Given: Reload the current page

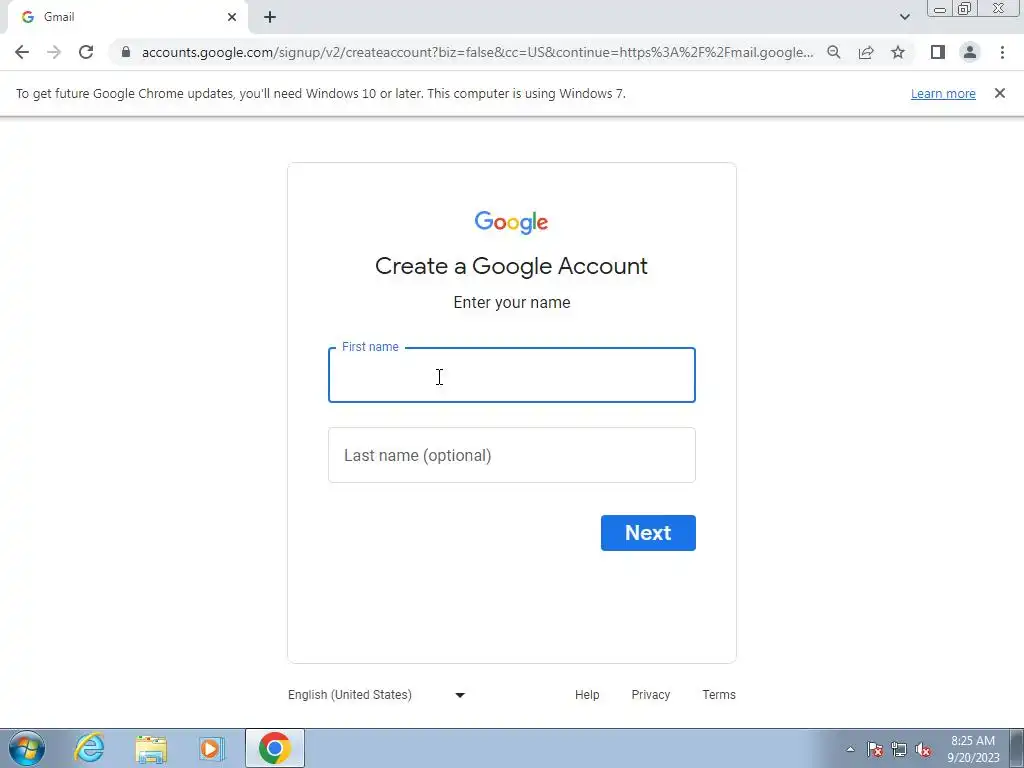Looking at the screenshot, I should (x=86, y=52).
